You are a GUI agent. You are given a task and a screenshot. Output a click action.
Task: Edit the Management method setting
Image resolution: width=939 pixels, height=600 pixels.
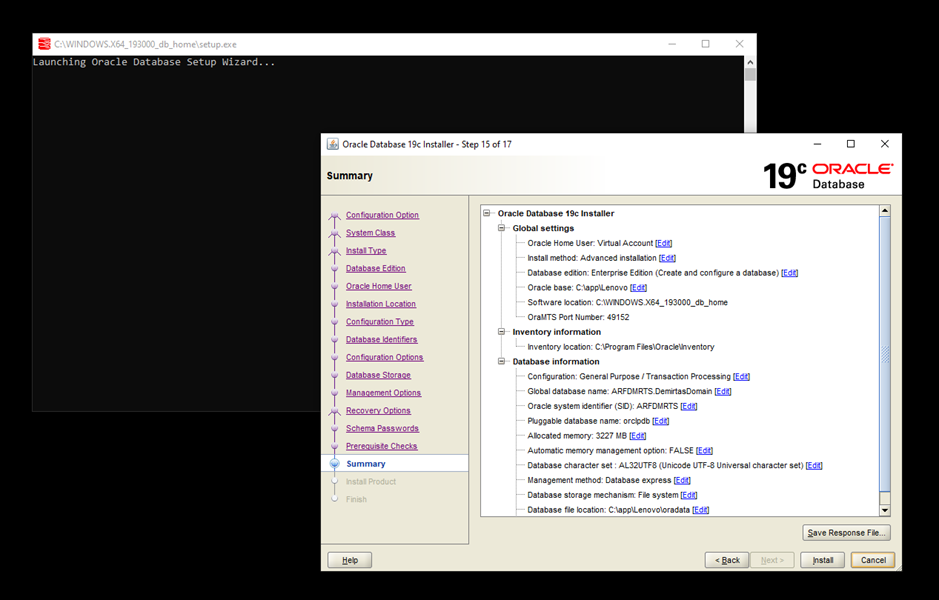[682, 480]
